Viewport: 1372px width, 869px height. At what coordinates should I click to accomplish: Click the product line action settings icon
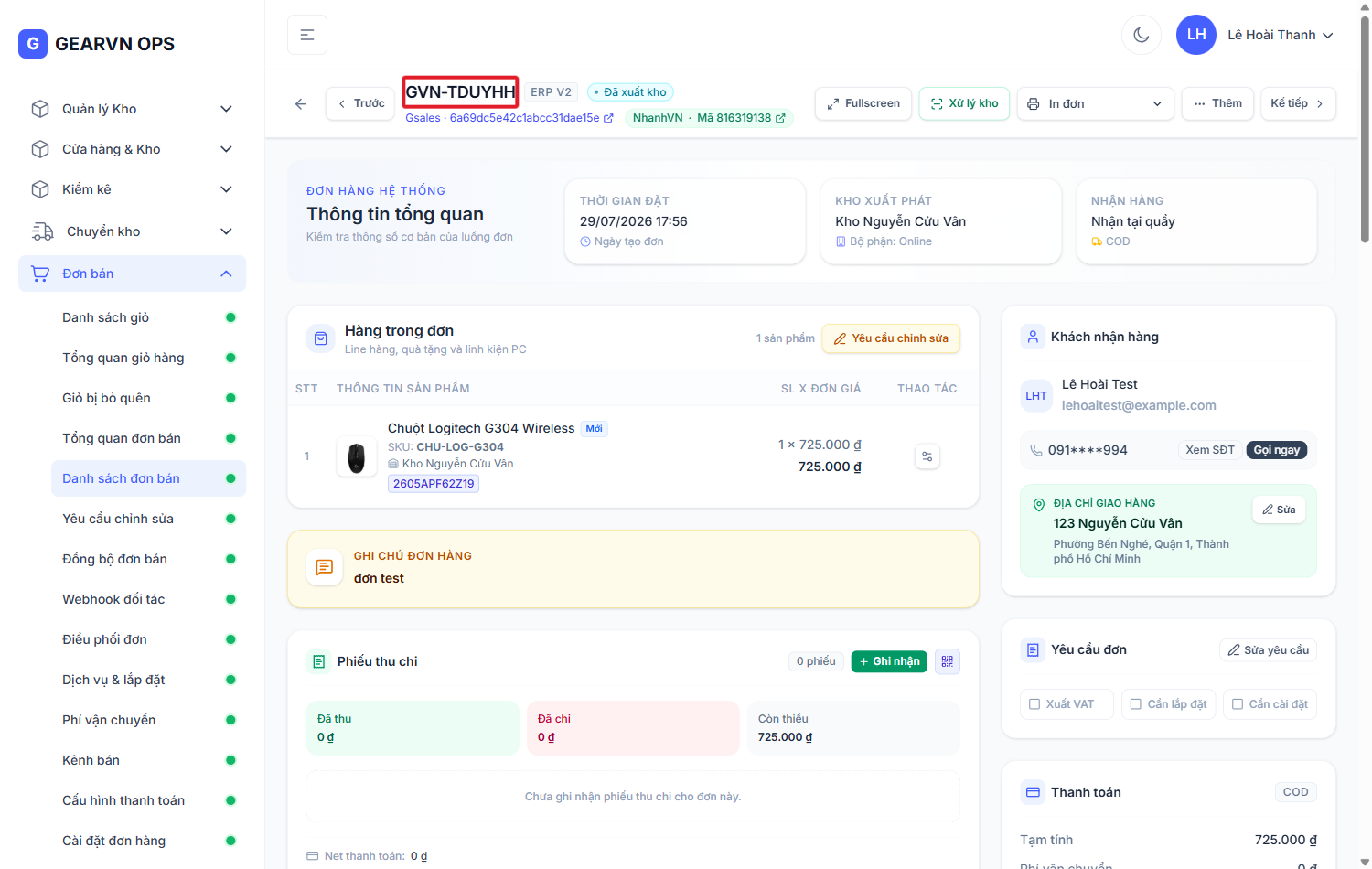pos(927,456)
